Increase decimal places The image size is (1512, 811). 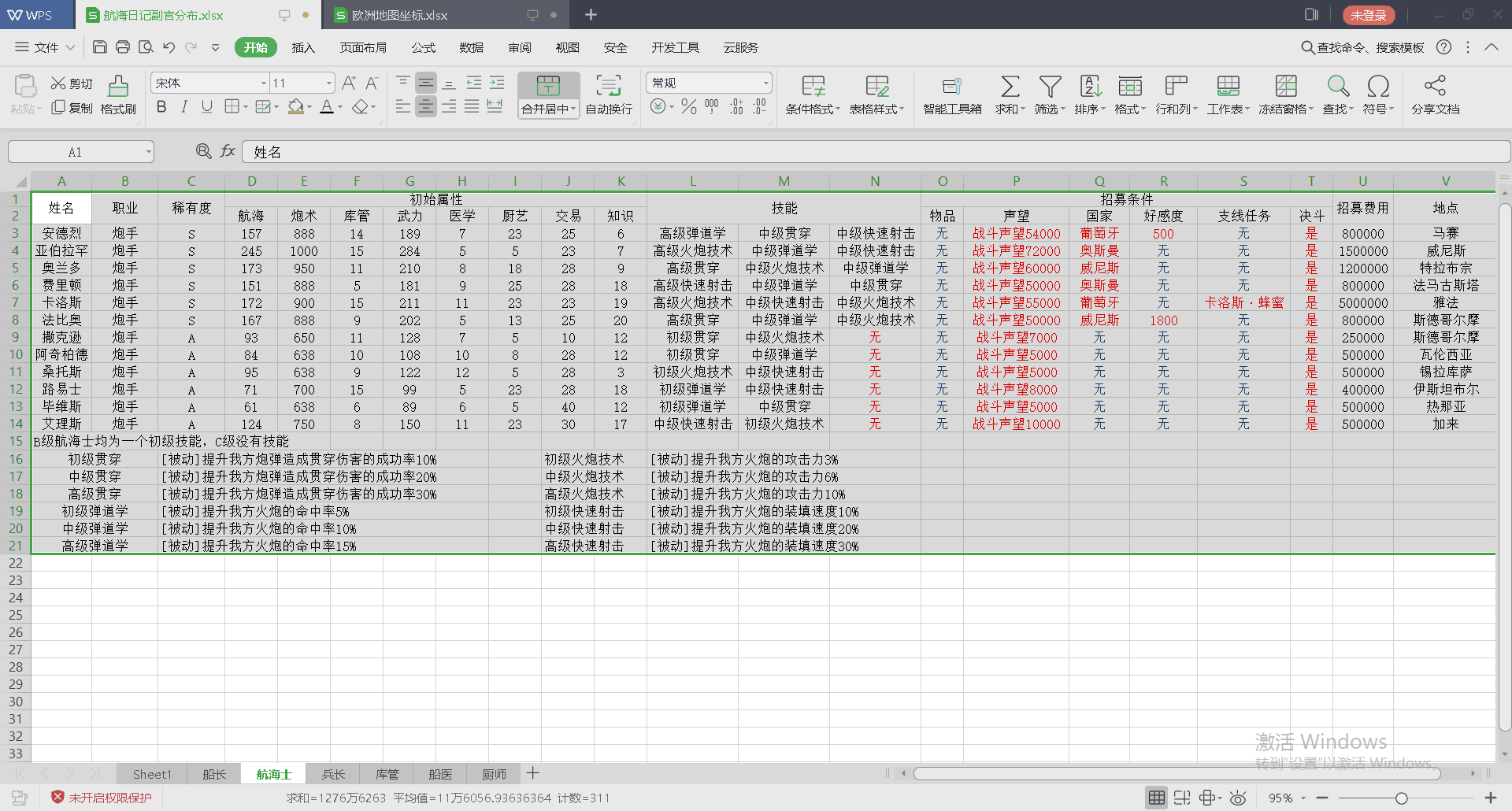click(736, 106)
